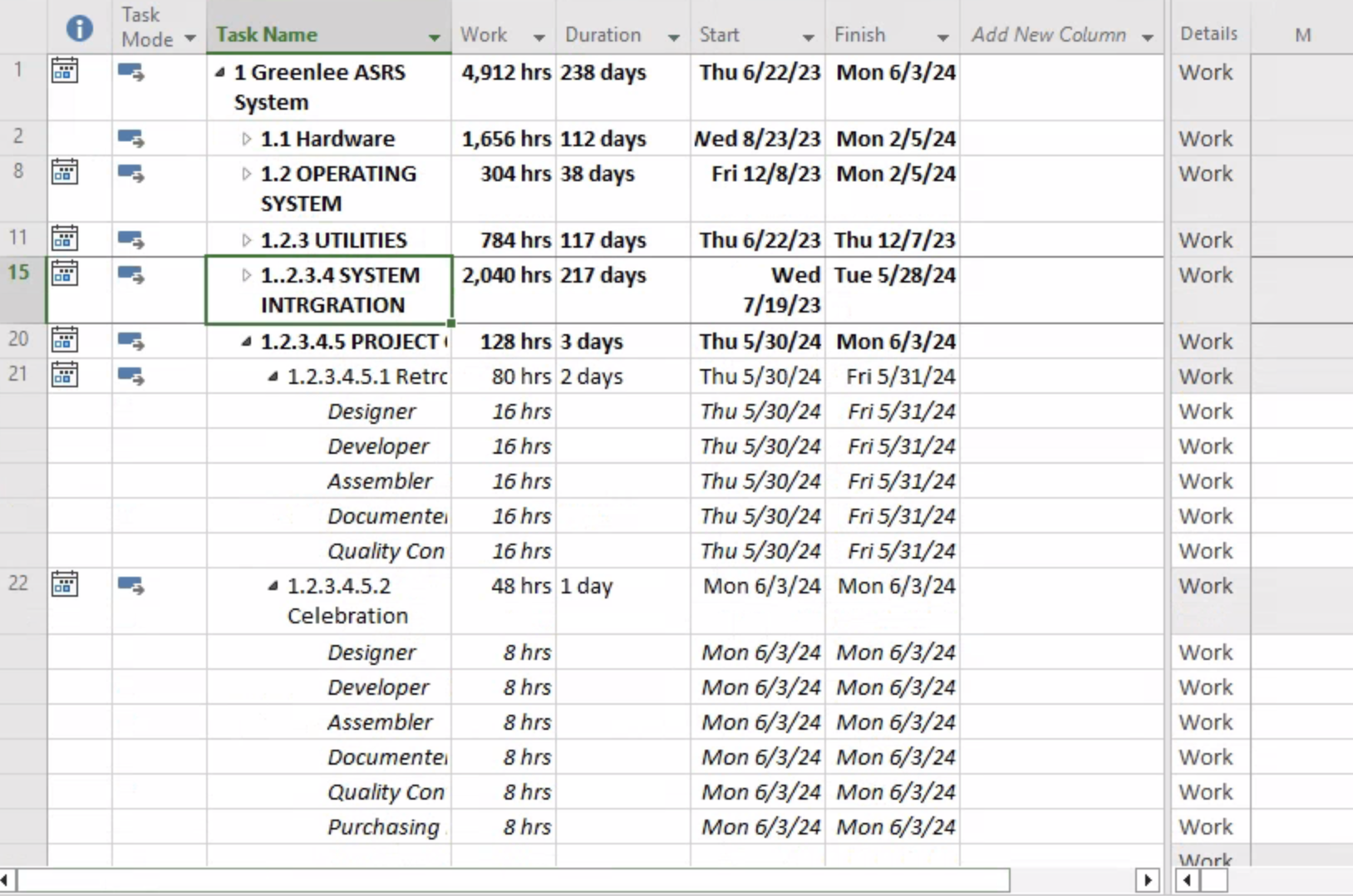Open Task Name column filter dropdown
The width and height of the screenshot is (1353, 896).
(434, 38)
